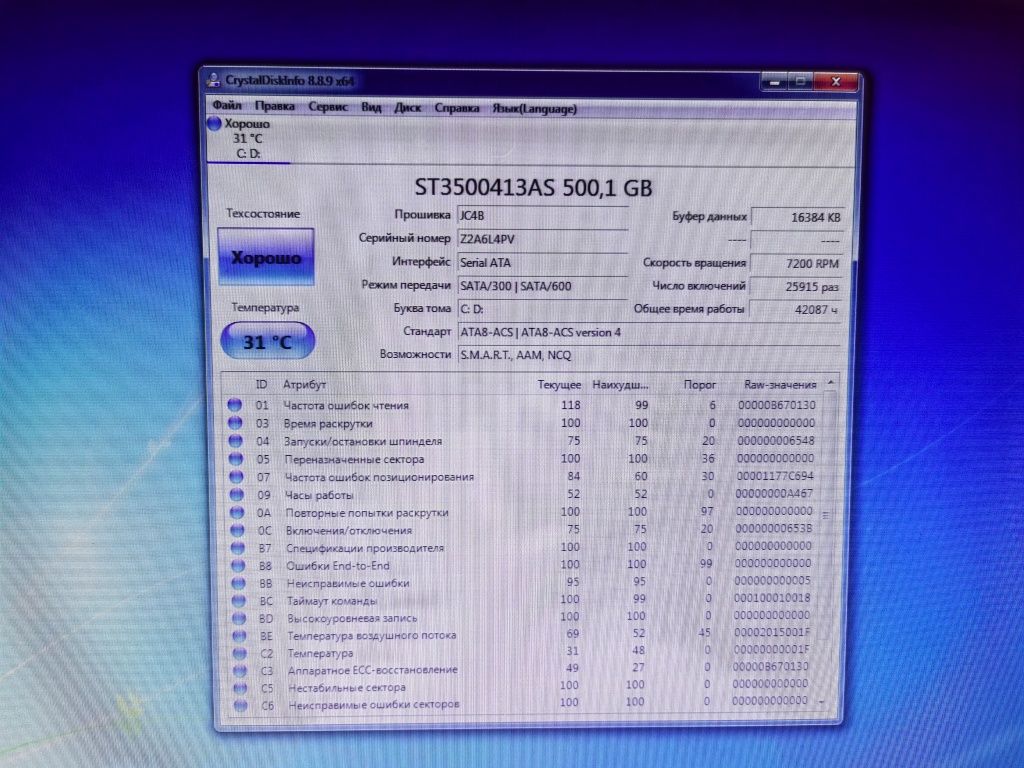Open the Сервис menu

point(328,106)
